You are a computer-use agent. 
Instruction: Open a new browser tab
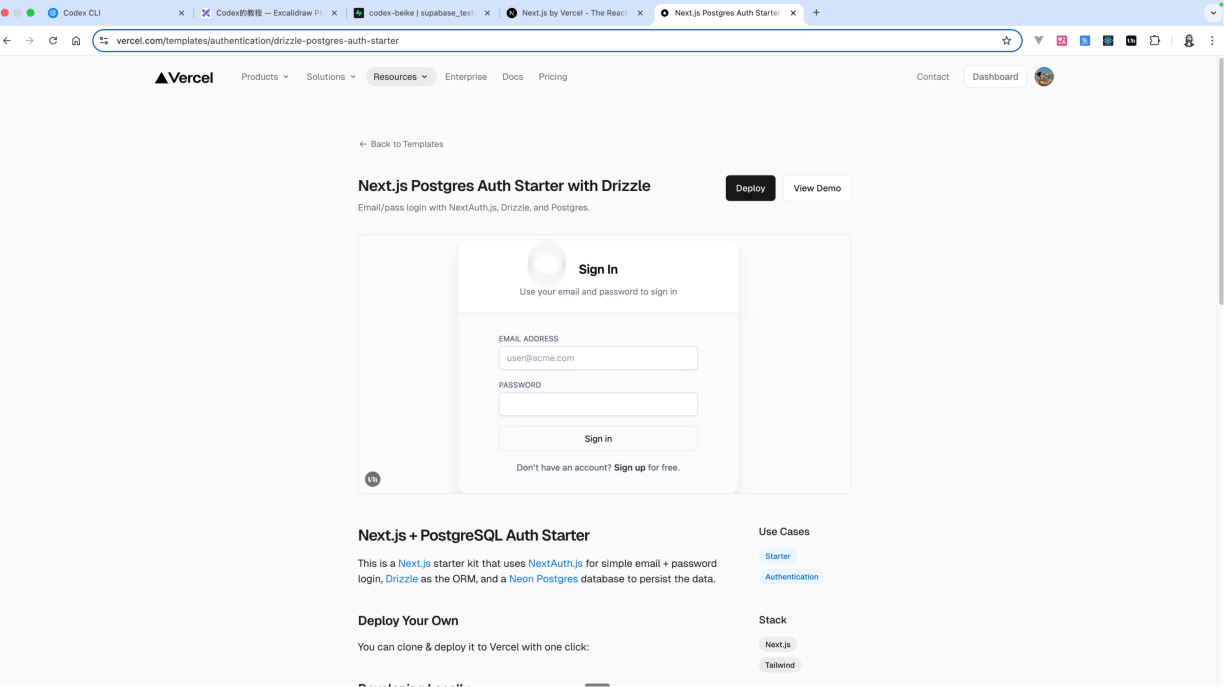pyautogui.click(x=816, y=13)
